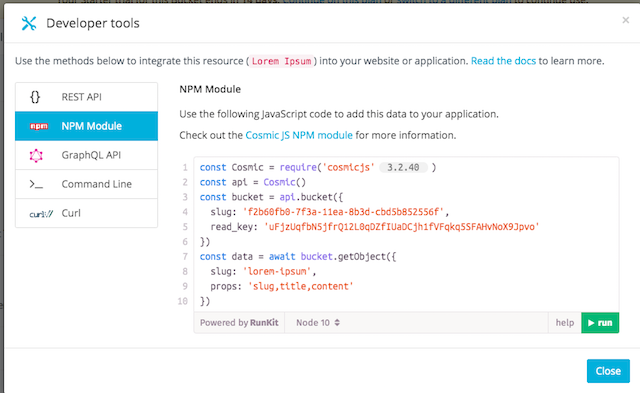Click the Developer tools wrench icon
640x393 pixels.
(x=29, y=23)
